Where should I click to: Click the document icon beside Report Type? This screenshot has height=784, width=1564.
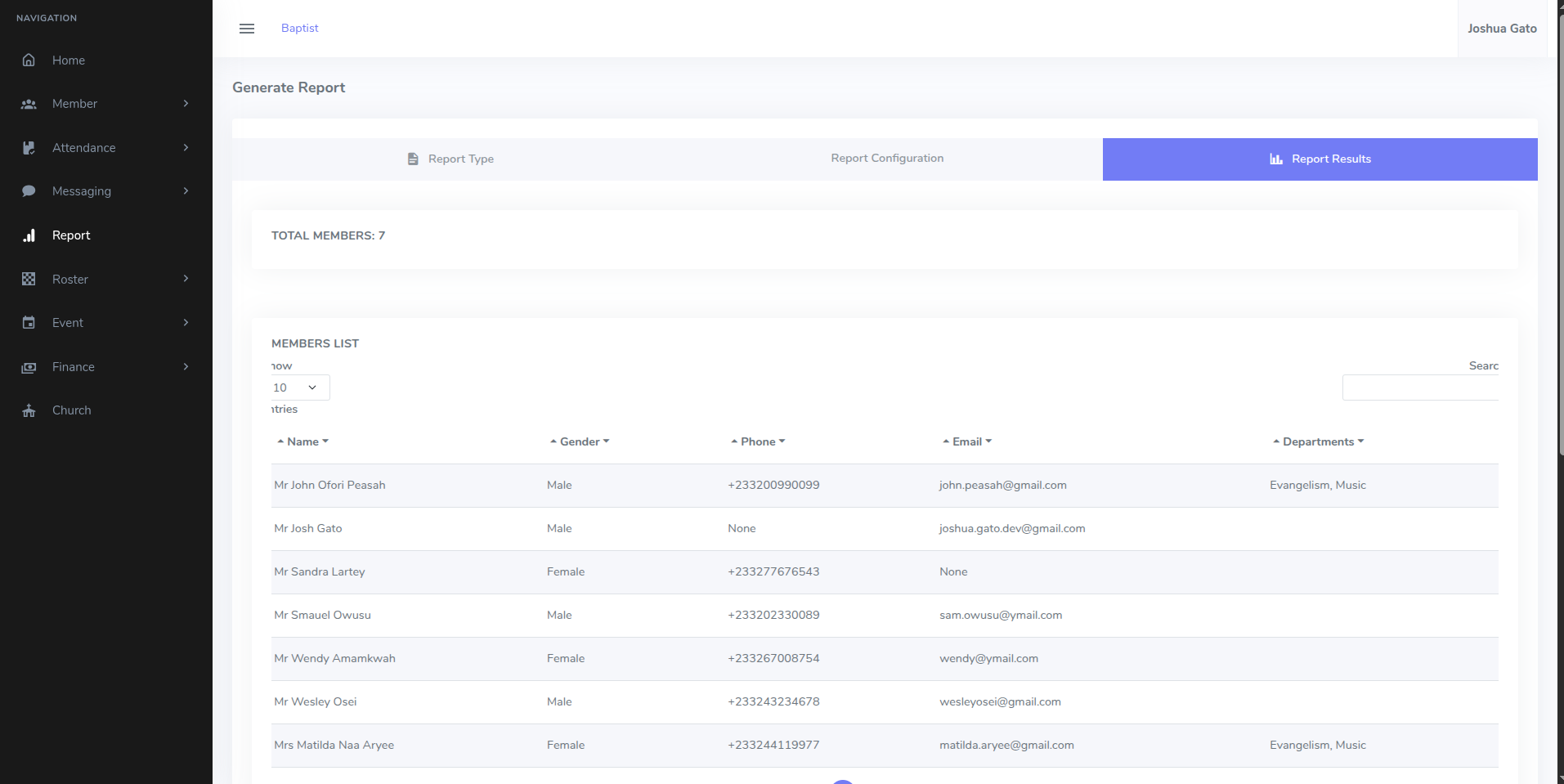(x=412, y=159)
